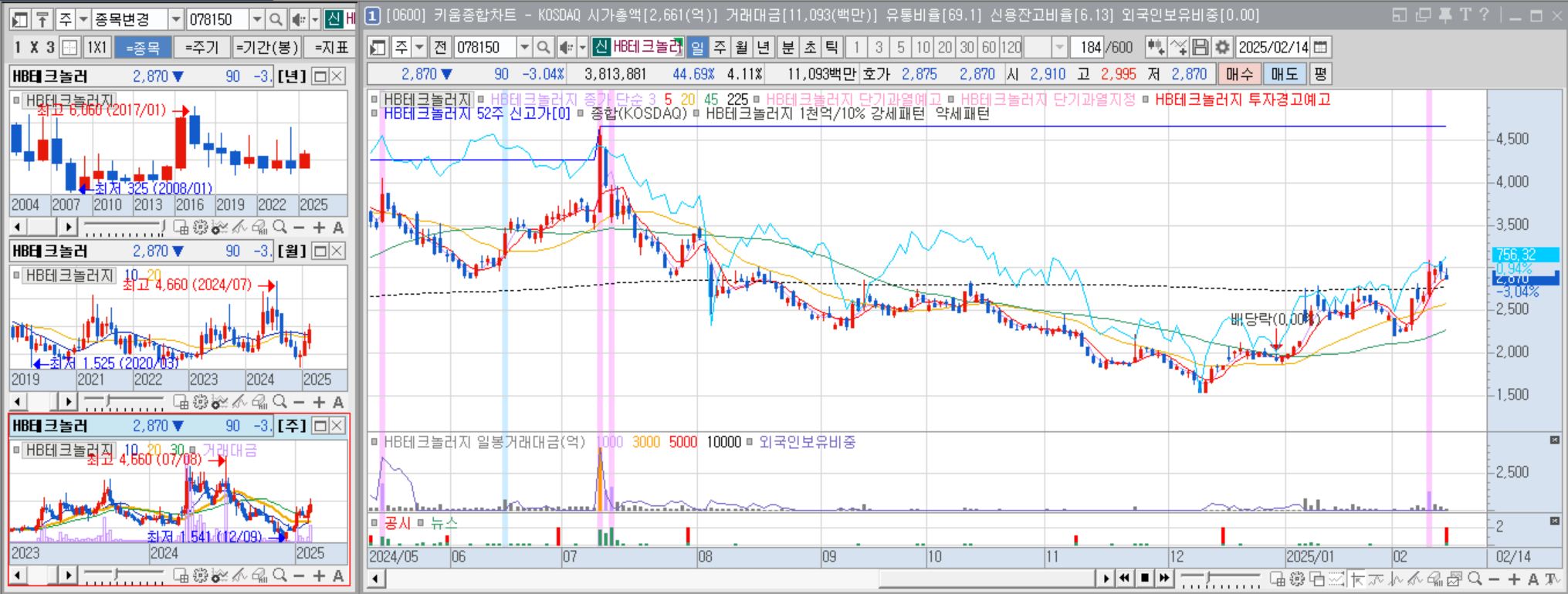The width and height of the screenshot is (1568, 594).
Task: Maximize the yearly [년] mini chart pane
Action: (x=320, y=76)
